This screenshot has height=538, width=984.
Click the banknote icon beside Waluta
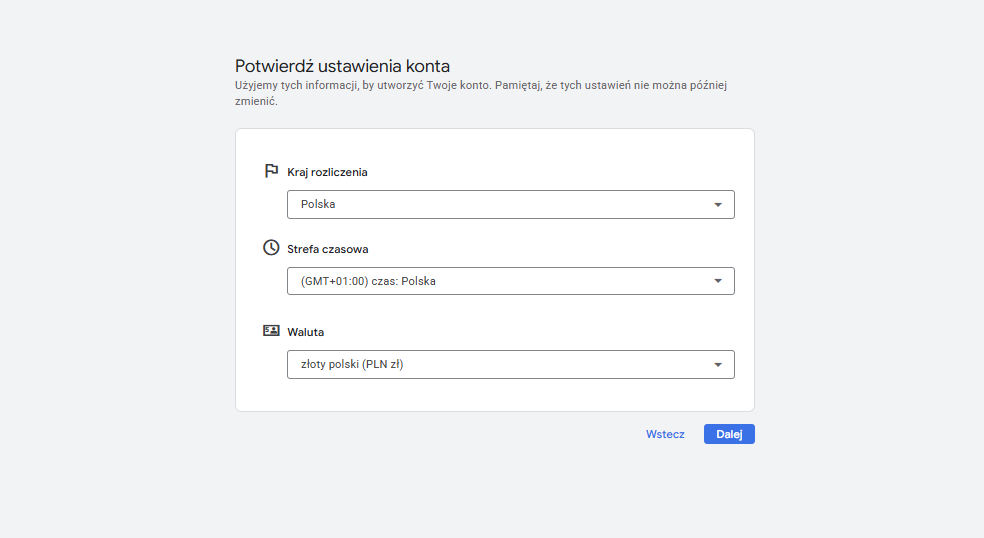tap(270, 331)
